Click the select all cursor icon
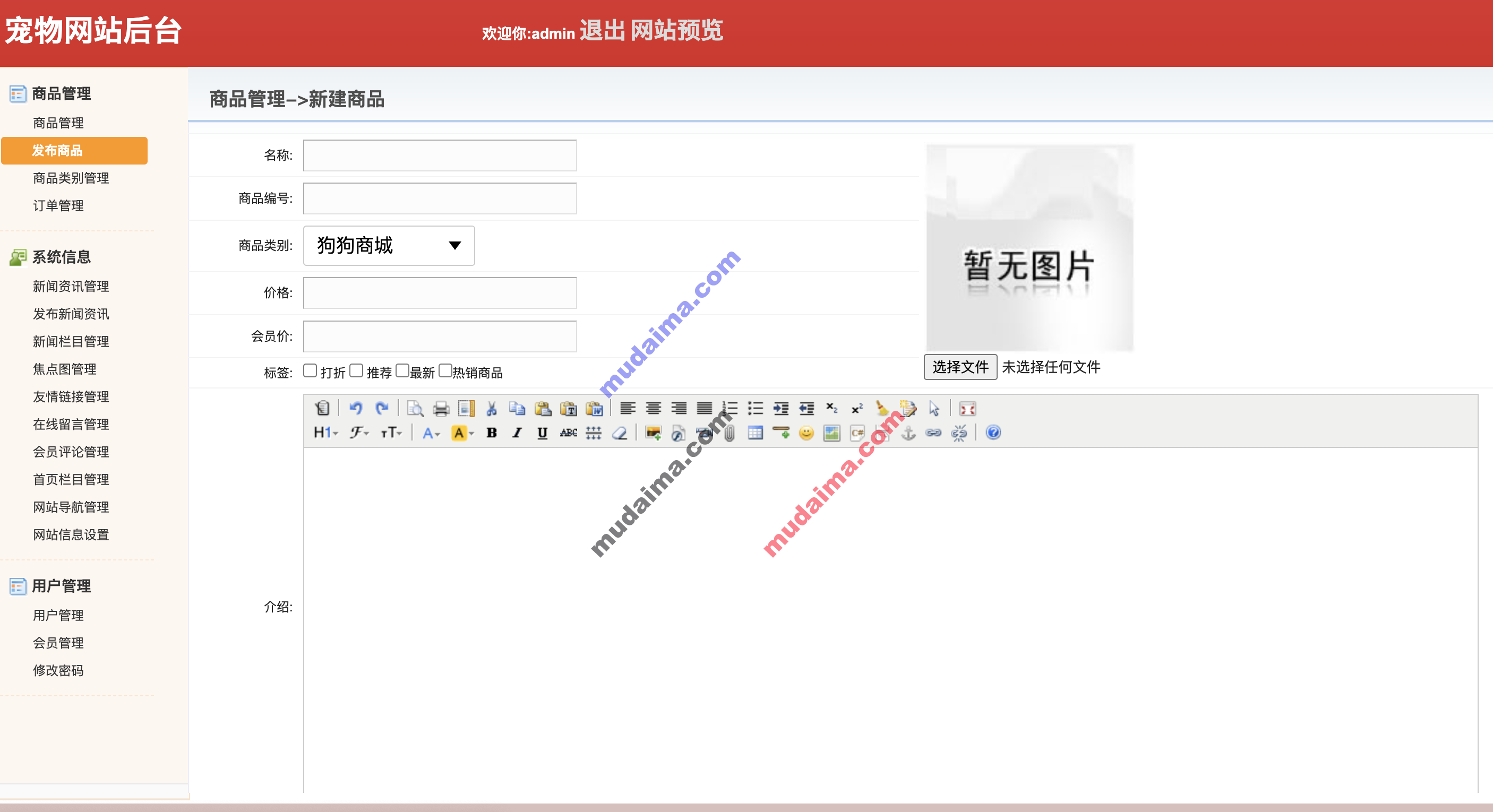The height and width of the screenshot is (812, 1493). [934, 408]
